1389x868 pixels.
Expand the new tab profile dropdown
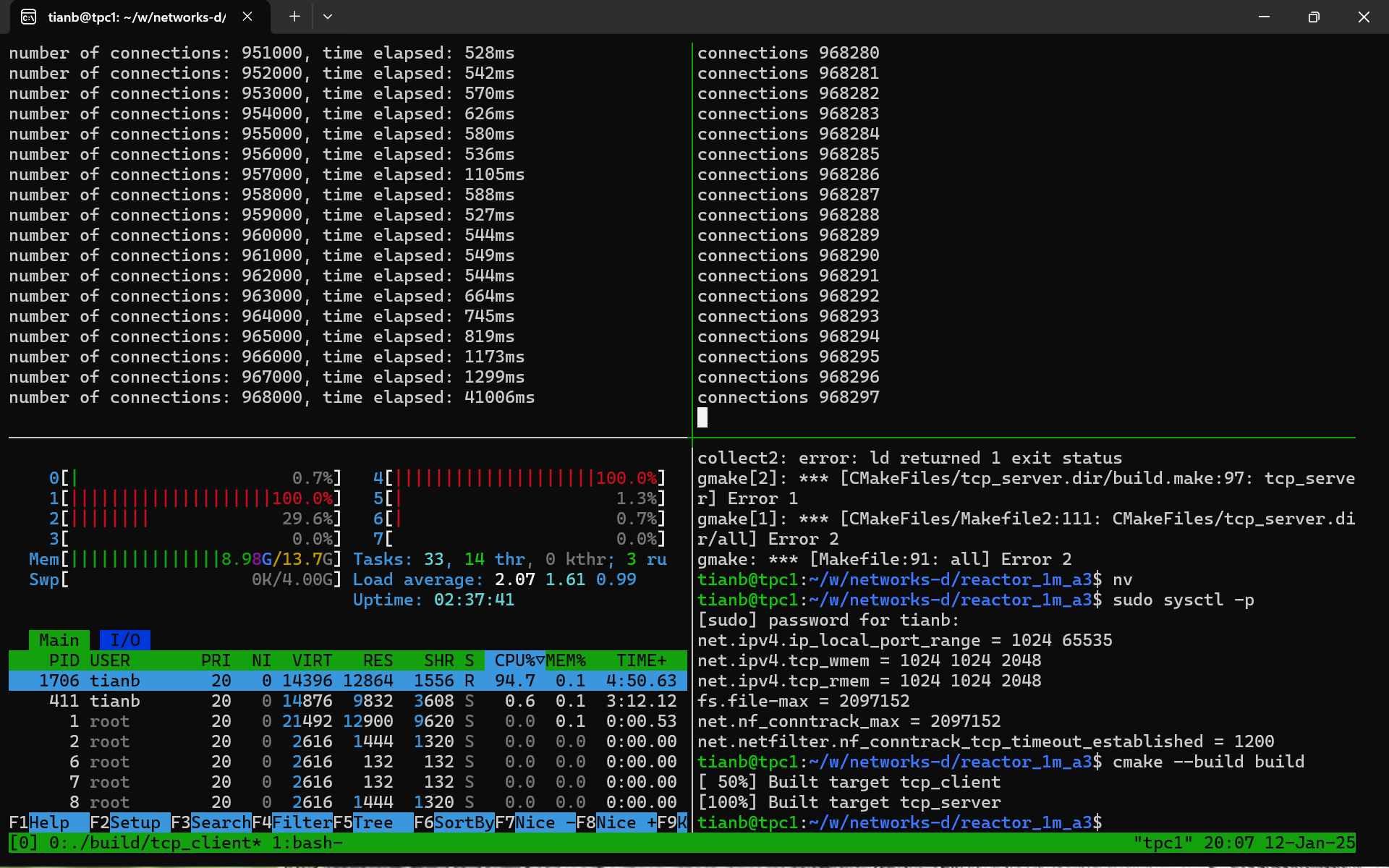pos(328,17)
